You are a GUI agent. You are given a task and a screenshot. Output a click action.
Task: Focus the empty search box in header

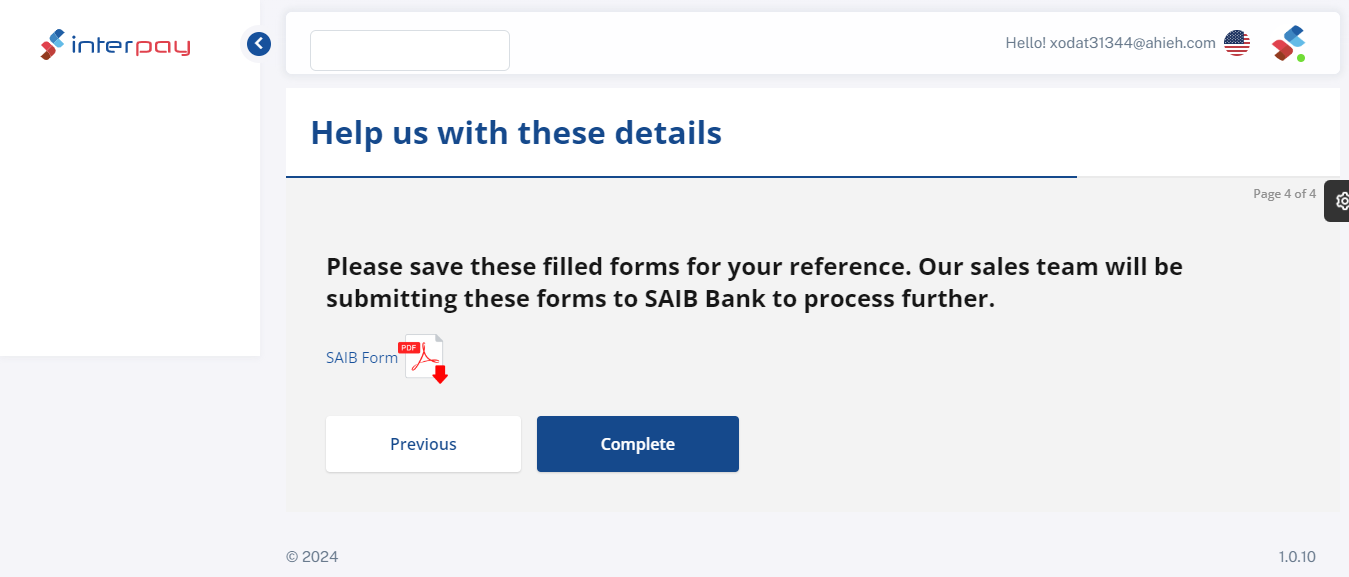pyautogui.click(x=410, y=51)
